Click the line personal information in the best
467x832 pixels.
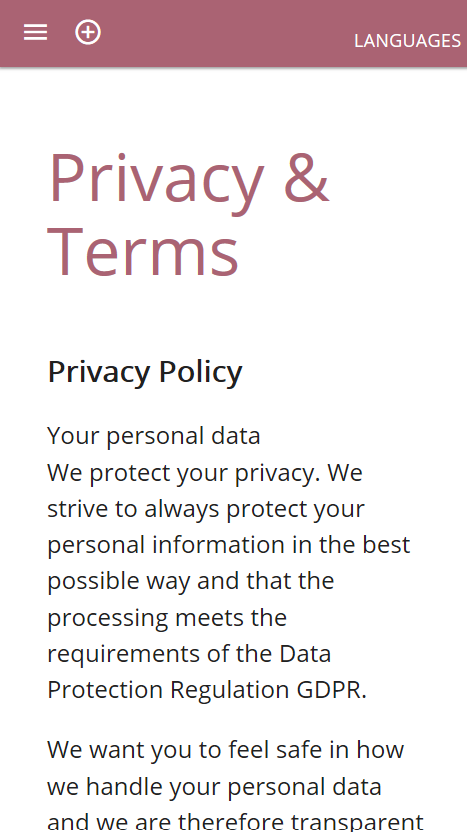(x=229, y=545)
